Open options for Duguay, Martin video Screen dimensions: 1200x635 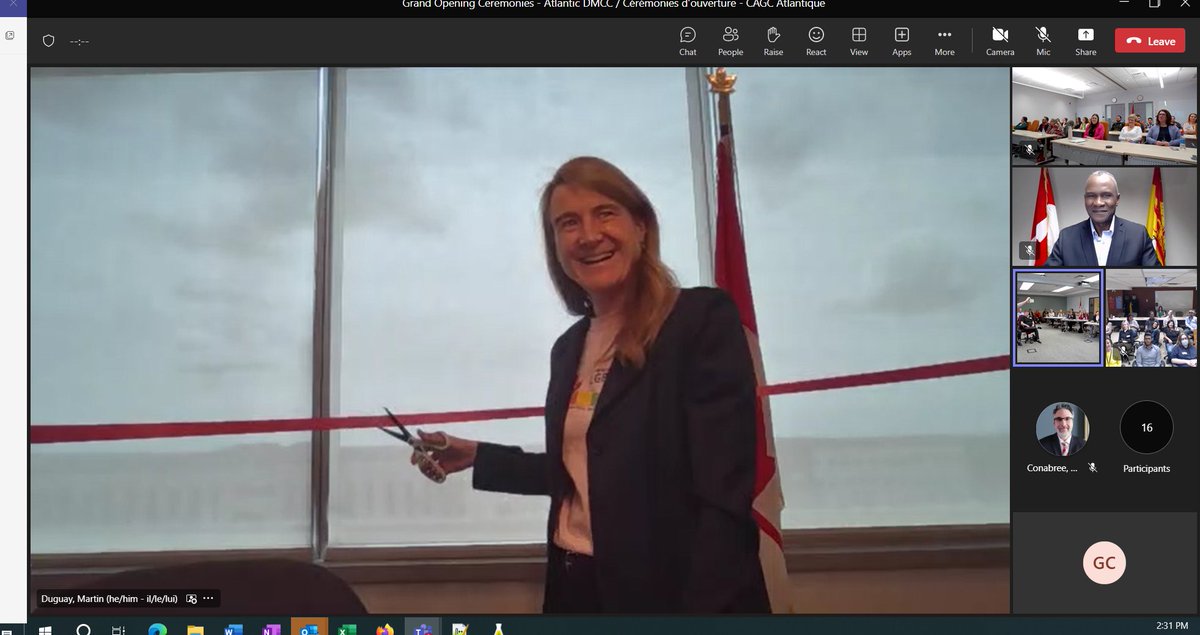point(209,599)
